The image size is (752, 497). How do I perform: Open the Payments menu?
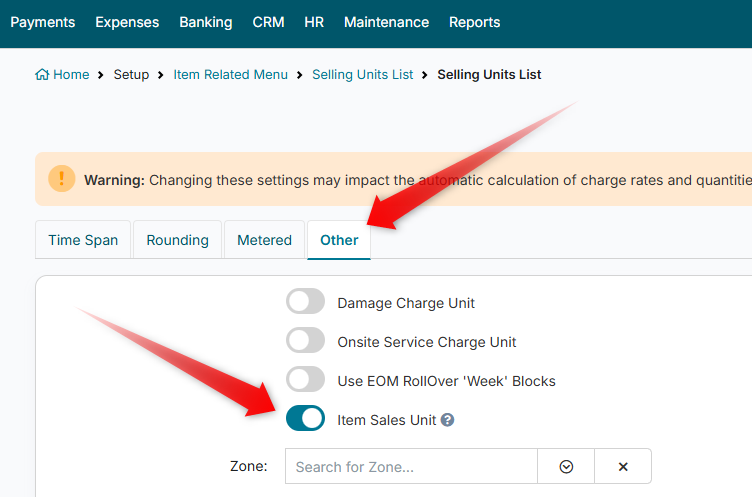point(43,22)
